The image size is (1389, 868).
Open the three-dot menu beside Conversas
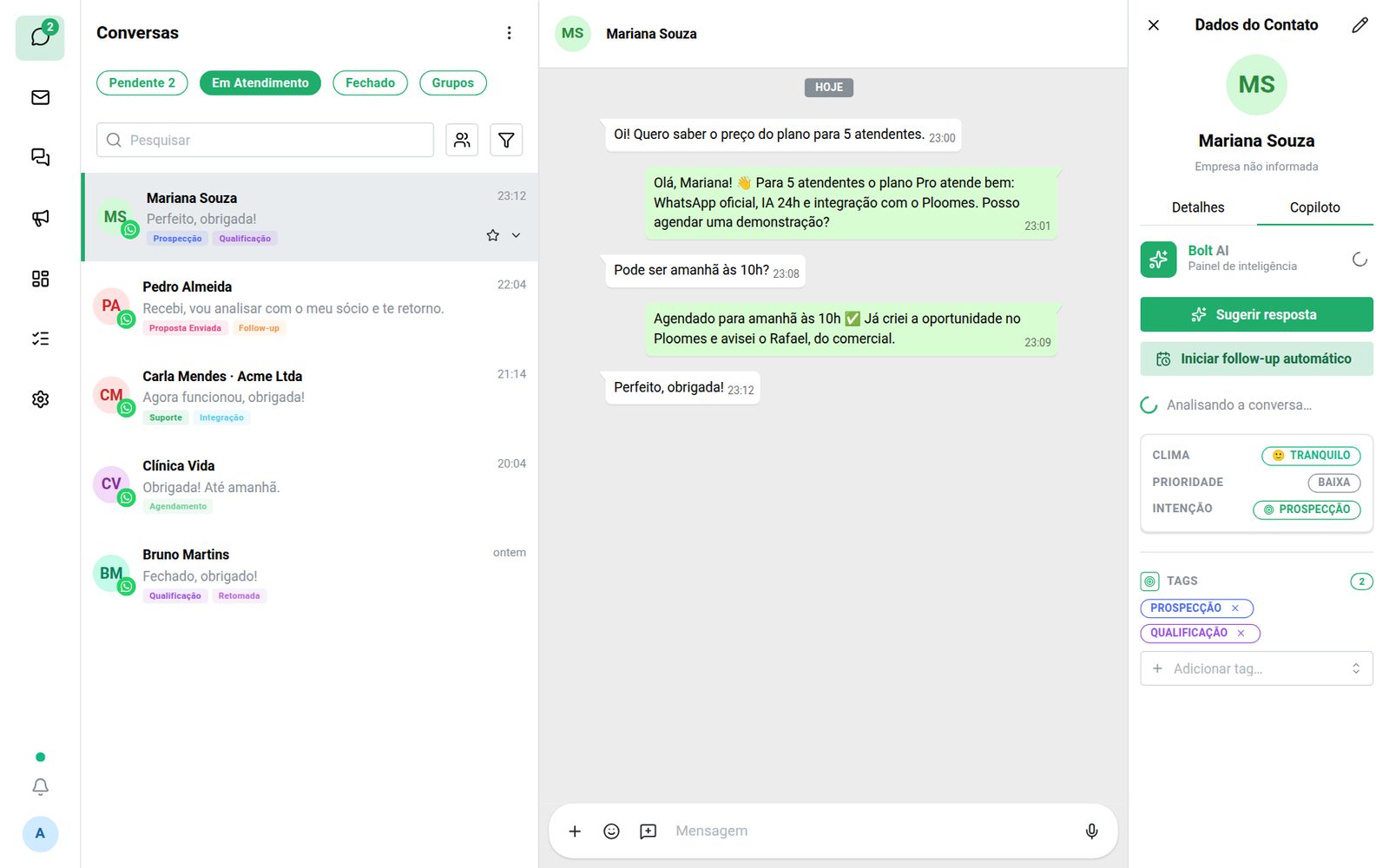(x=509, y=33)
